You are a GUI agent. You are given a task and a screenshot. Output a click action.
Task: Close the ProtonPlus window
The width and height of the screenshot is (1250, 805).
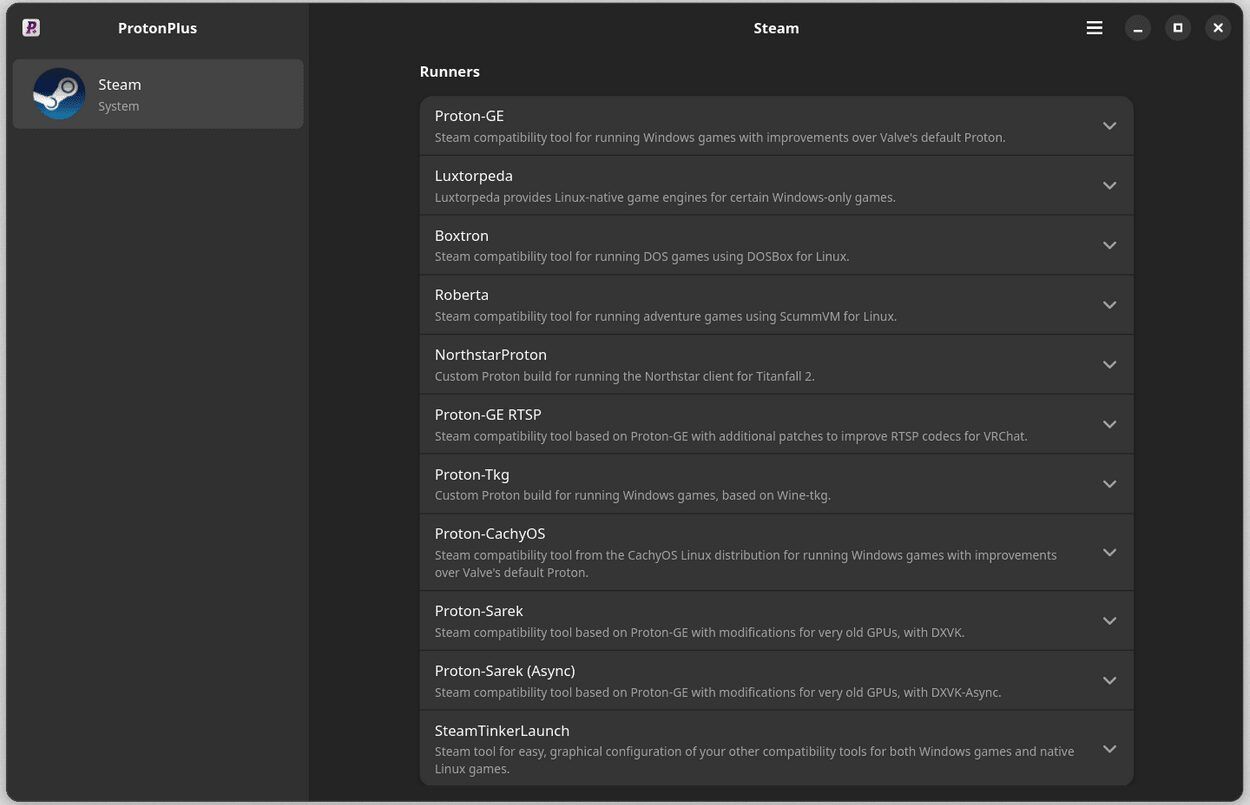pos(1218,28)
